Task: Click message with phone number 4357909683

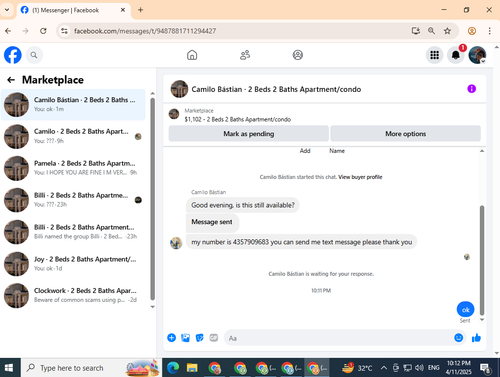Action: (302, 242)
